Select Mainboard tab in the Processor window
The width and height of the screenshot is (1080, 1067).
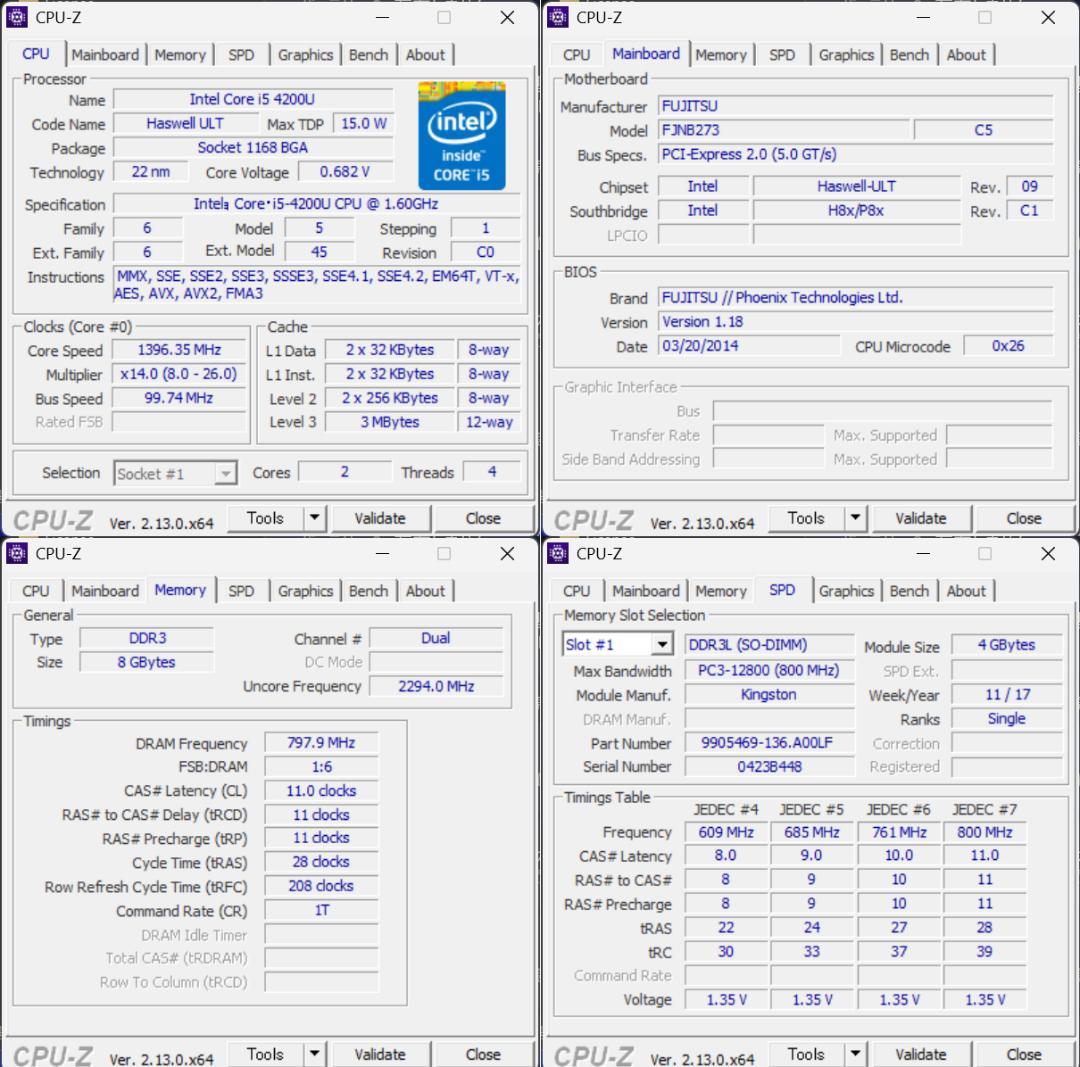[105, 55]
